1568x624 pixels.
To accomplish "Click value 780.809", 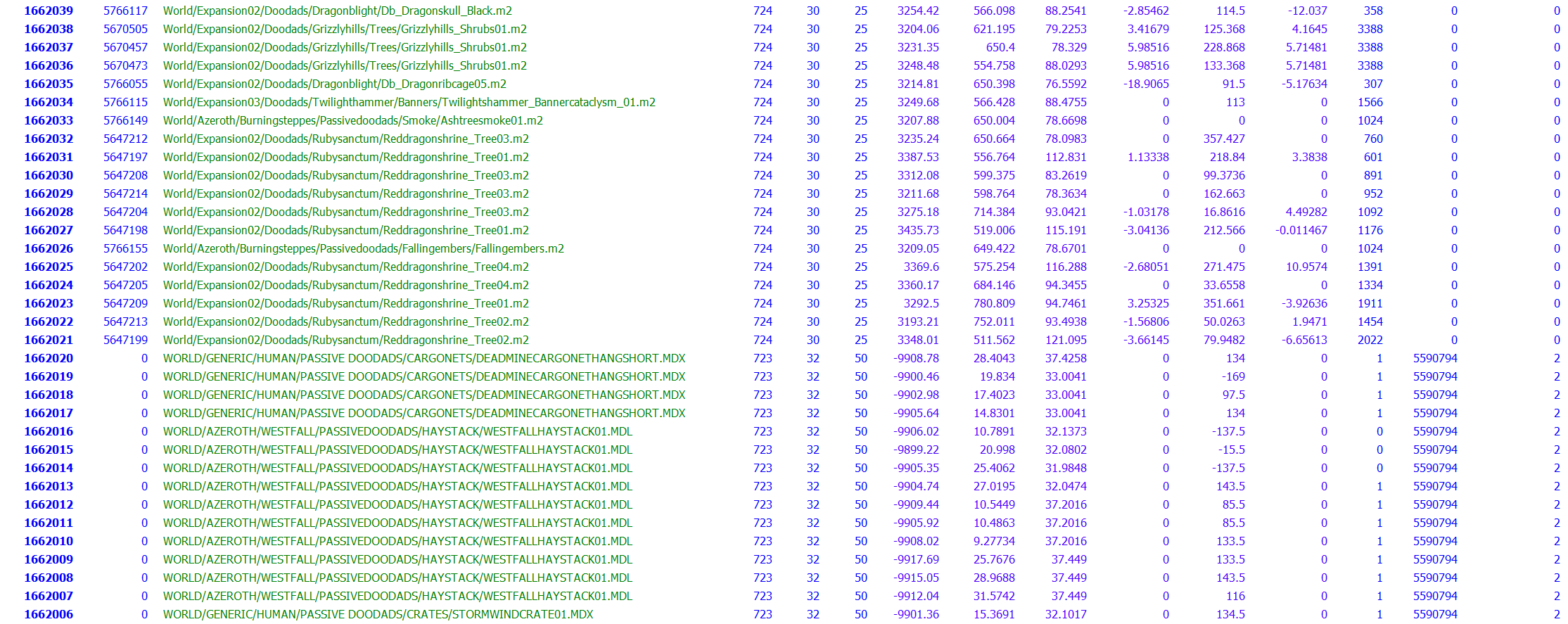I will click(x=994, y=303).
